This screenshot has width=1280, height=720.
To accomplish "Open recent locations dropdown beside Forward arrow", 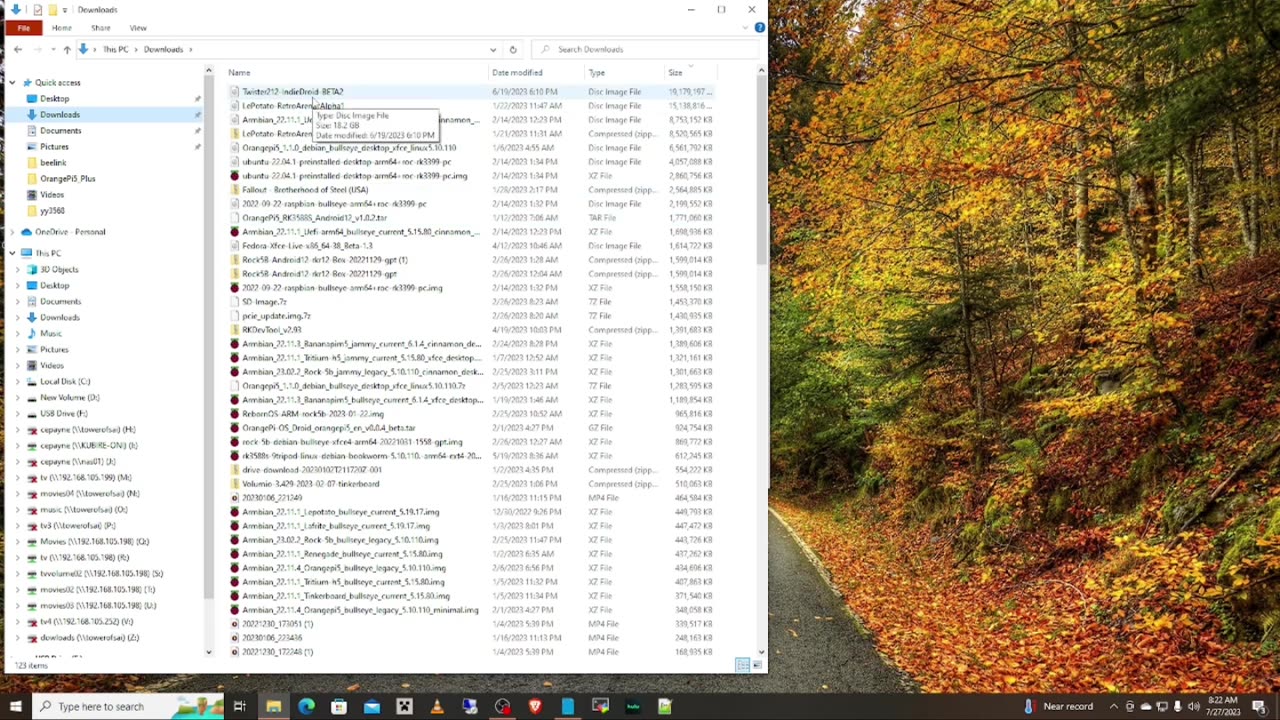I will coord(51,49).
